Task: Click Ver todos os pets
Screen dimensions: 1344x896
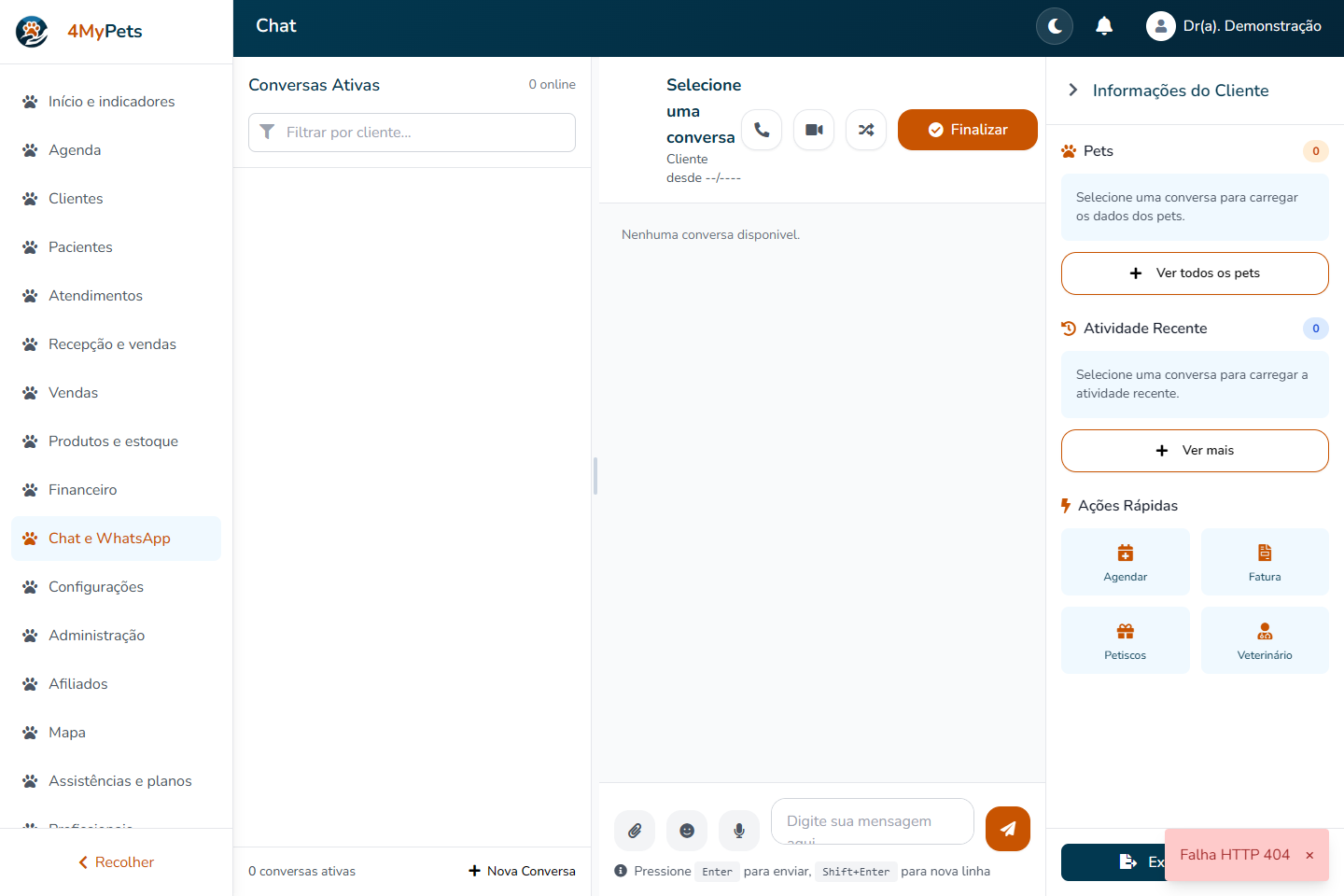Action: pos(1195,273)
